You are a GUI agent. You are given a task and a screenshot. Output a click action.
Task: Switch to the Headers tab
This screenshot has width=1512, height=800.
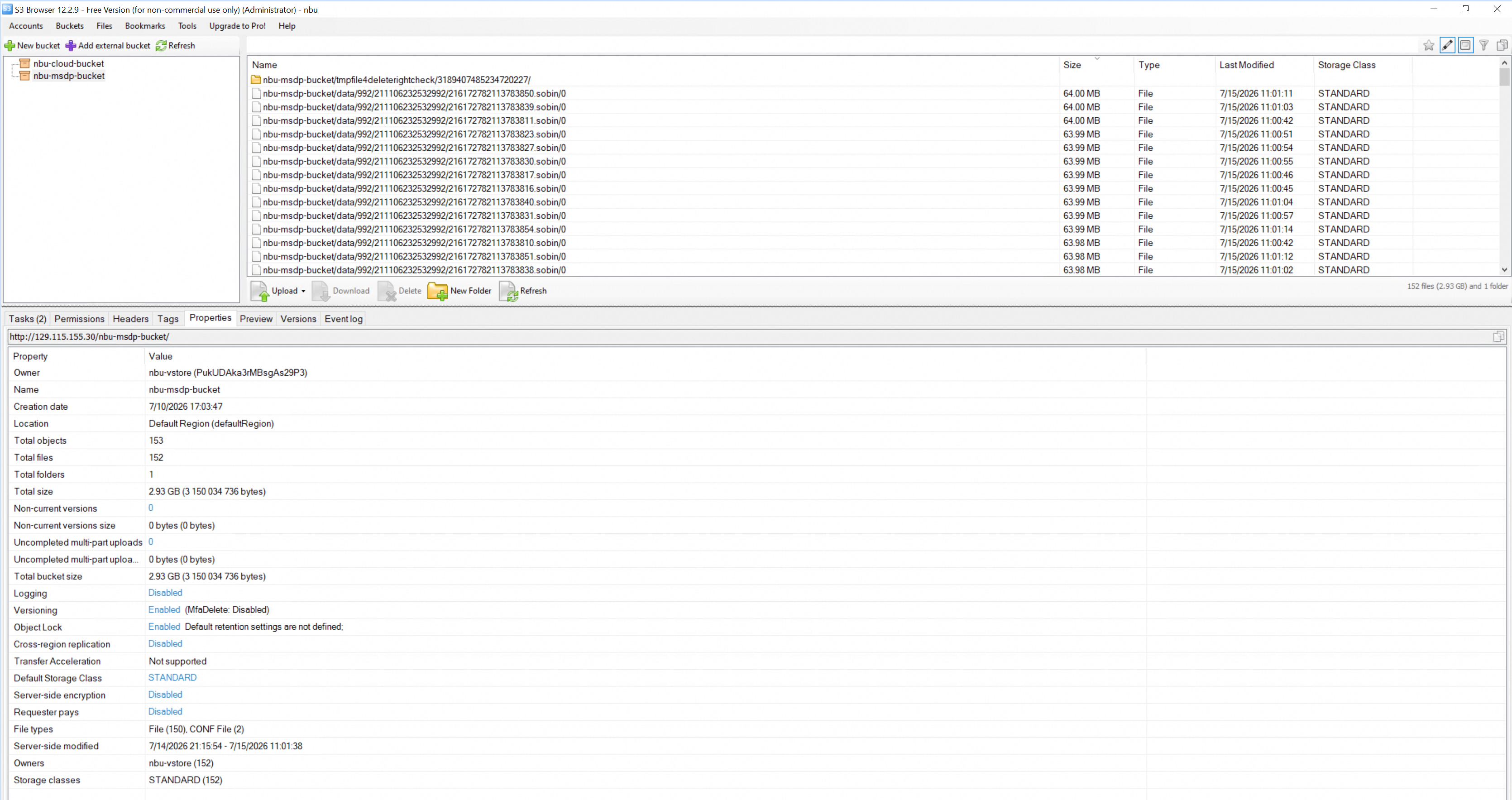131,319
